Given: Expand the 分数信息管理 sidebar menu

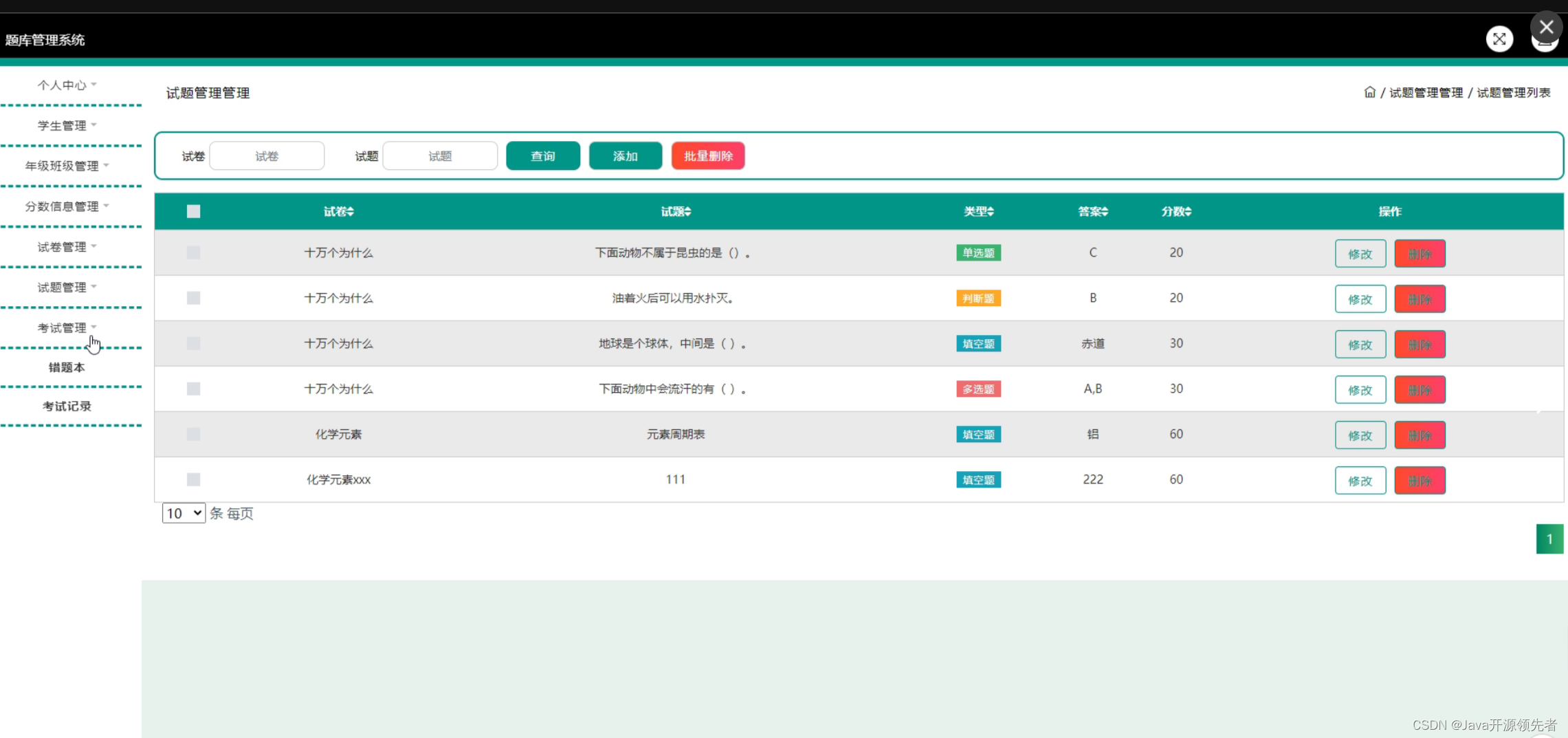Looking at the screenshot, I should click(67, 206).
